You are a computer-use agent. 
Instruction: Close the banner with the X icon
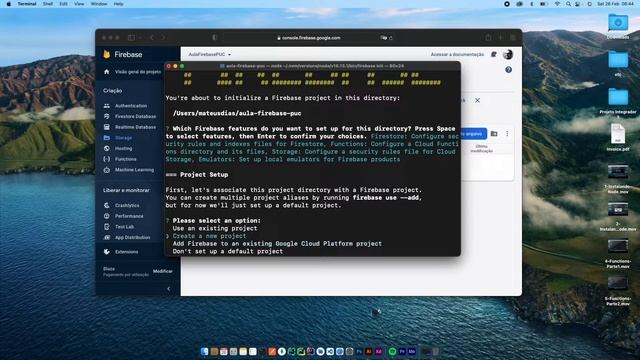pos(477,100)
